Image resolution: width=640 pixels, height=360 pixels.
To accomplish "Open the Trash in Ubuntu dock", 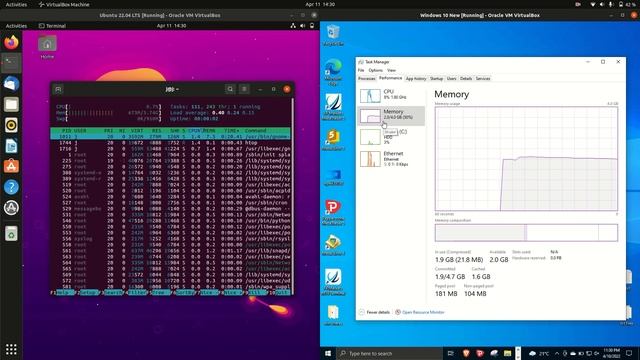I will (x=11, y=233).
